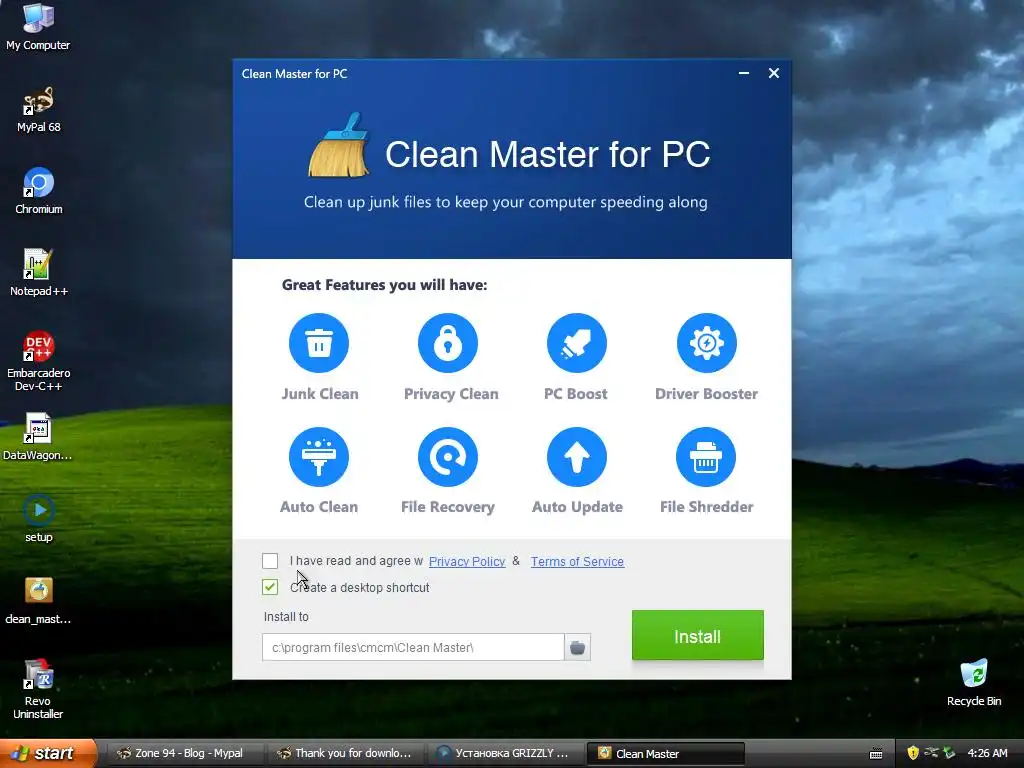
Task: Click the 4:26 AM system clock
Action: point(987,753)
